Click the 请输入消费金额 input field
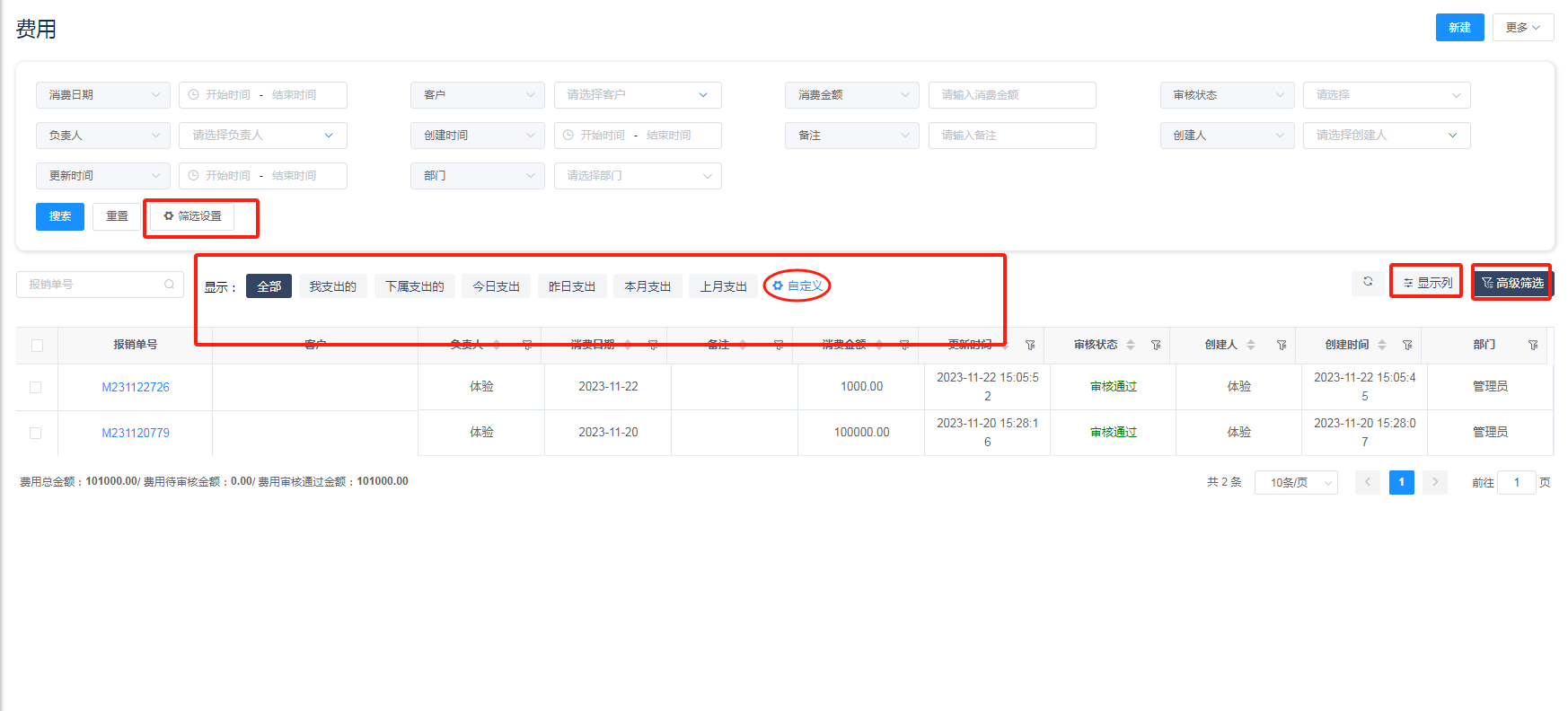Viewport: 1568px width, 711px height. [x=1012, y=95]
